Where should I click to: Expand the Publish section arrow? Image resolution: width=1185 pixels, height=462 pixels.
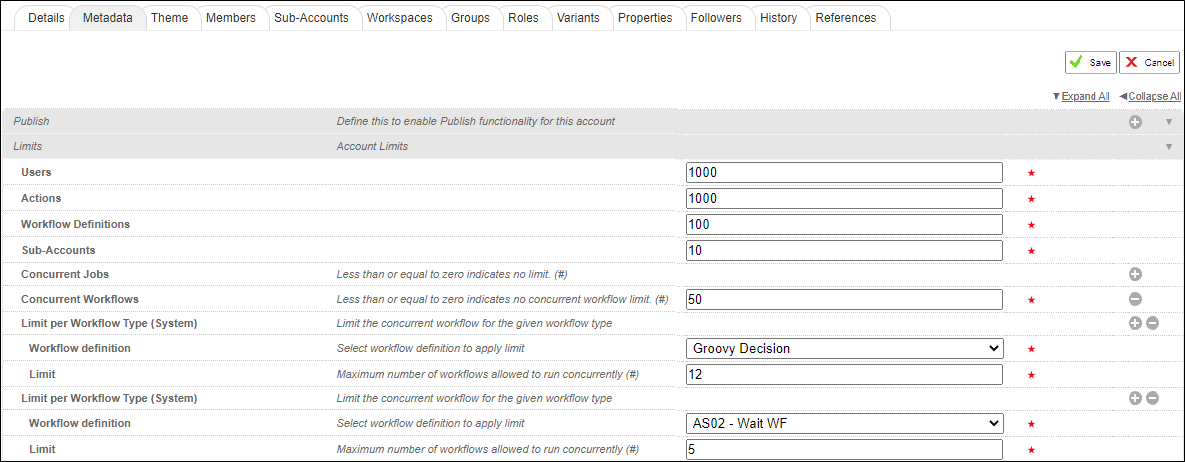pyautogui.click(x=1168, y=122)
